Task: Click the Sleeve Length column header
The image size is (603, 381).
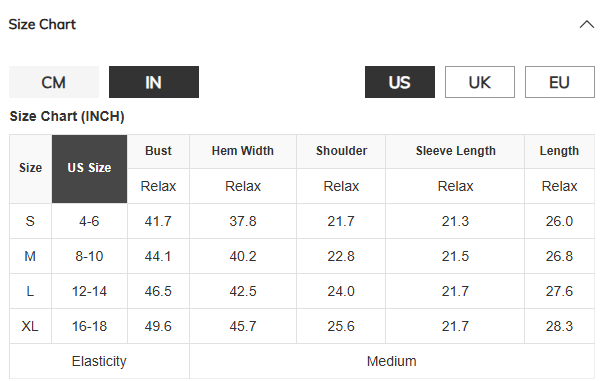Action: coord(455,151)
